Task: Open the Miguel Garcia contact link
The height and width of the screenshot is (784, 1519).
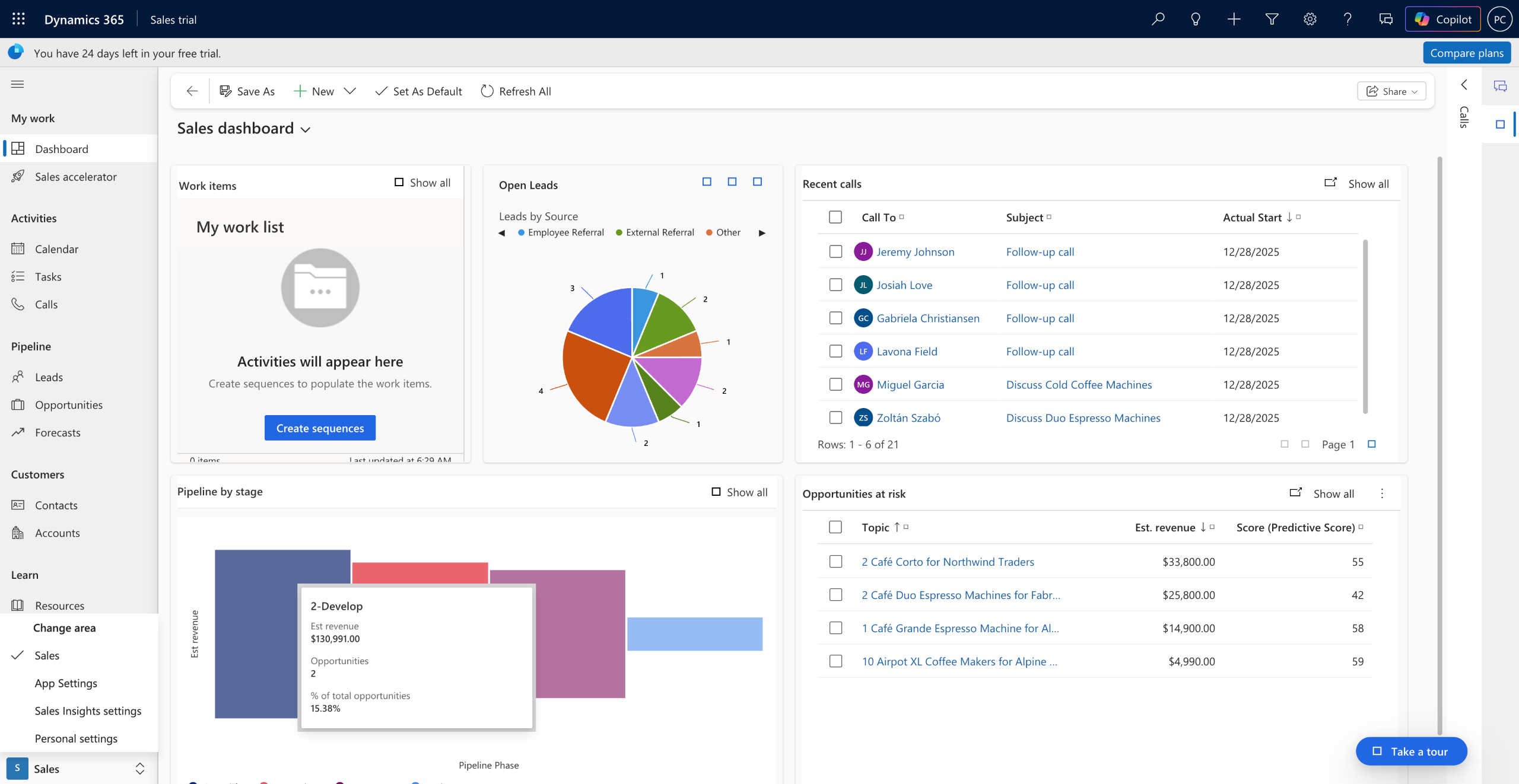Action: coord(910,384)
